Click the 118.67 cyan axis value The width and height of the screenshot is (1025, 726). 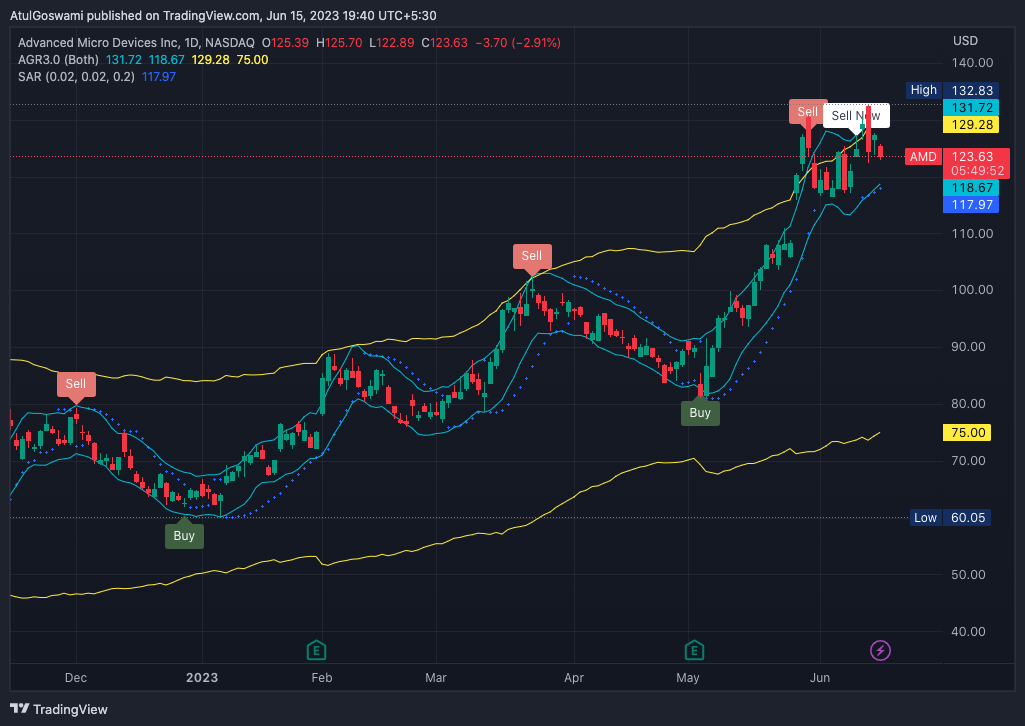pyautogui.click(x=971, y=188)
